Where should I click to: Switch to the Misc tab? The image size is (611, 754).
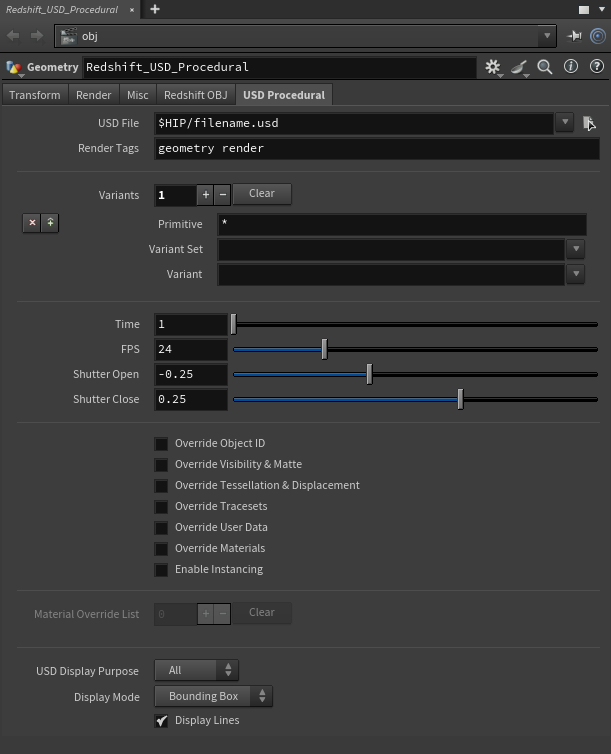[x=137, y=95]
